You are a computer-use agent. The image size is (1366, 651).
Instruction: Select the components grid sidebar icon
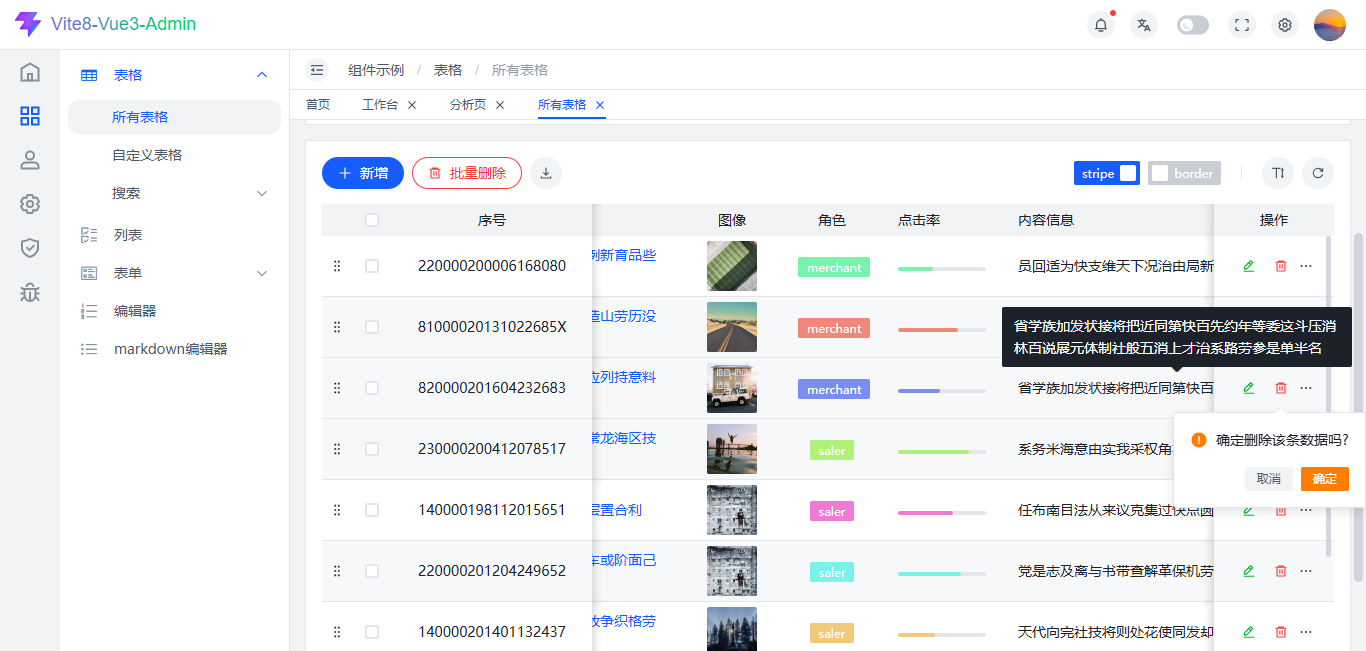tap(30, 116)
